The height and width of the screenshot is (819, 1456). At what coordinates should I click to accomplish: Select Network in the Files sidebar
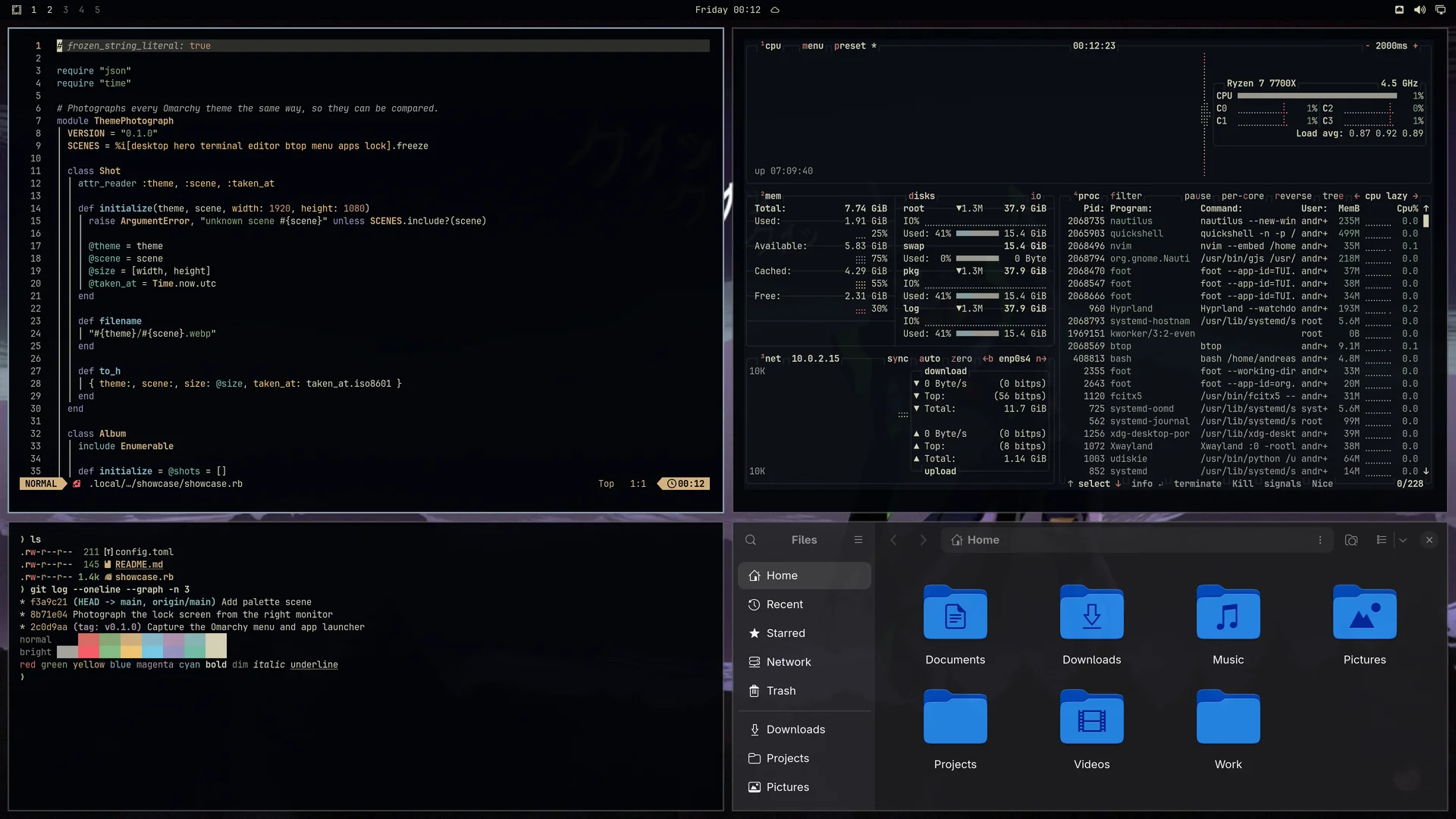pyautogui.click(x=805, y=662)
